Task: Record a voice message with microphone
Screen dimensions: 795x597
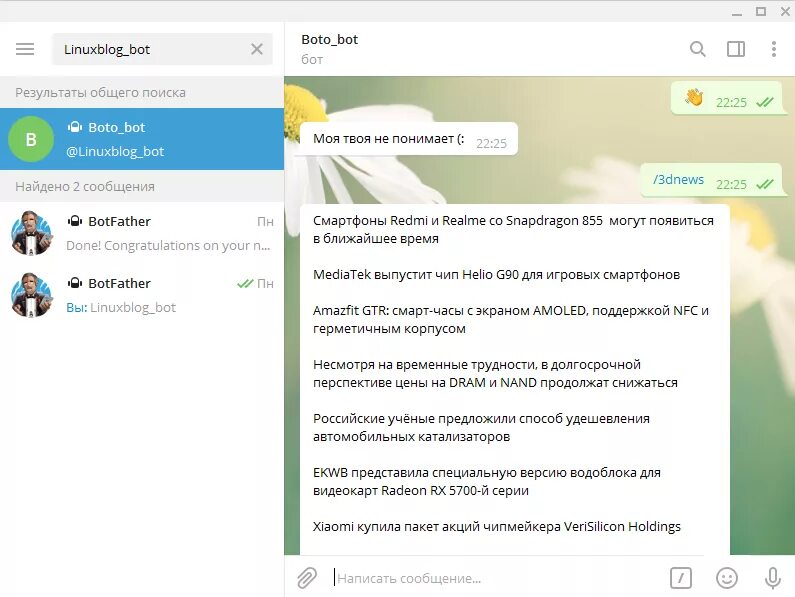Action: pyautogui.click(x=773, y=578)
